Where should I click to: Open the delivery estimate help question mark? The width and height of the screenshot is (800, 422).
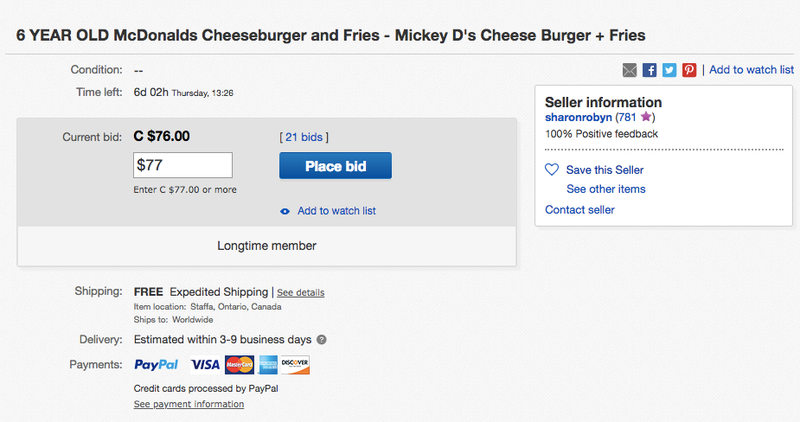tap(321, 339)
